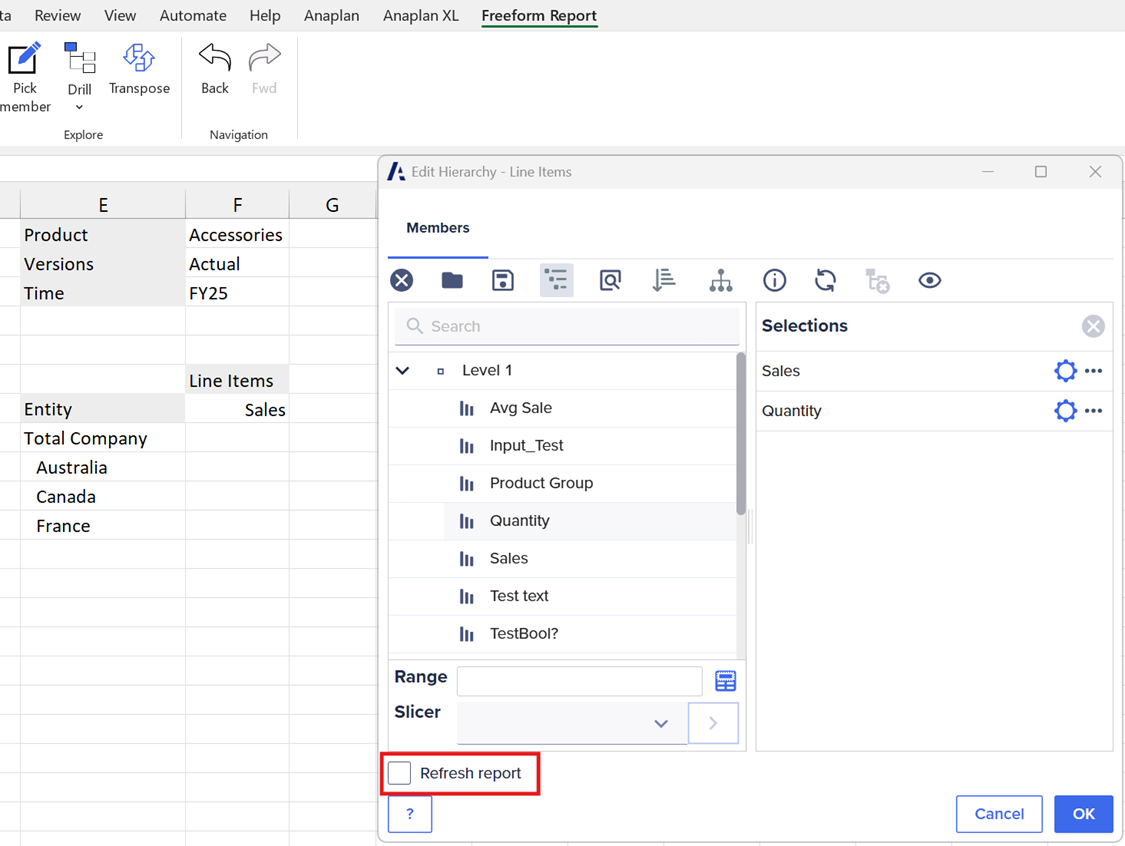The width and height of the screenshot is (1125, 846).
Task: Click the Search members input field
Action: pos(580,326)
